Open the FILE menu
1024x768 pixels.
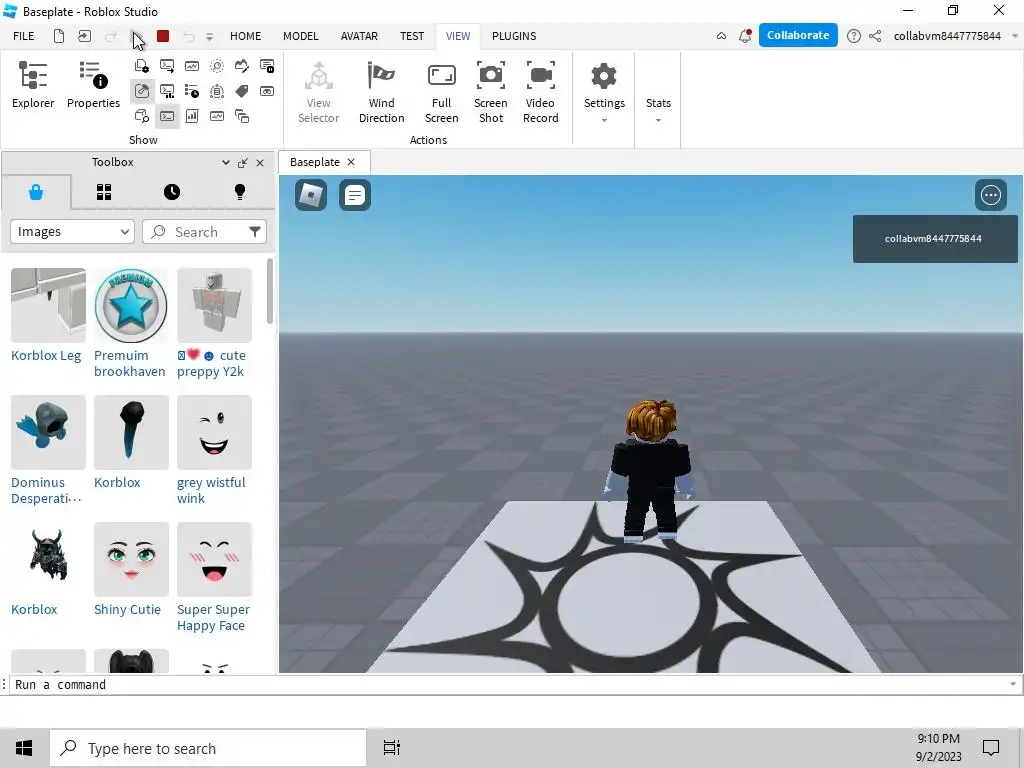24,36
